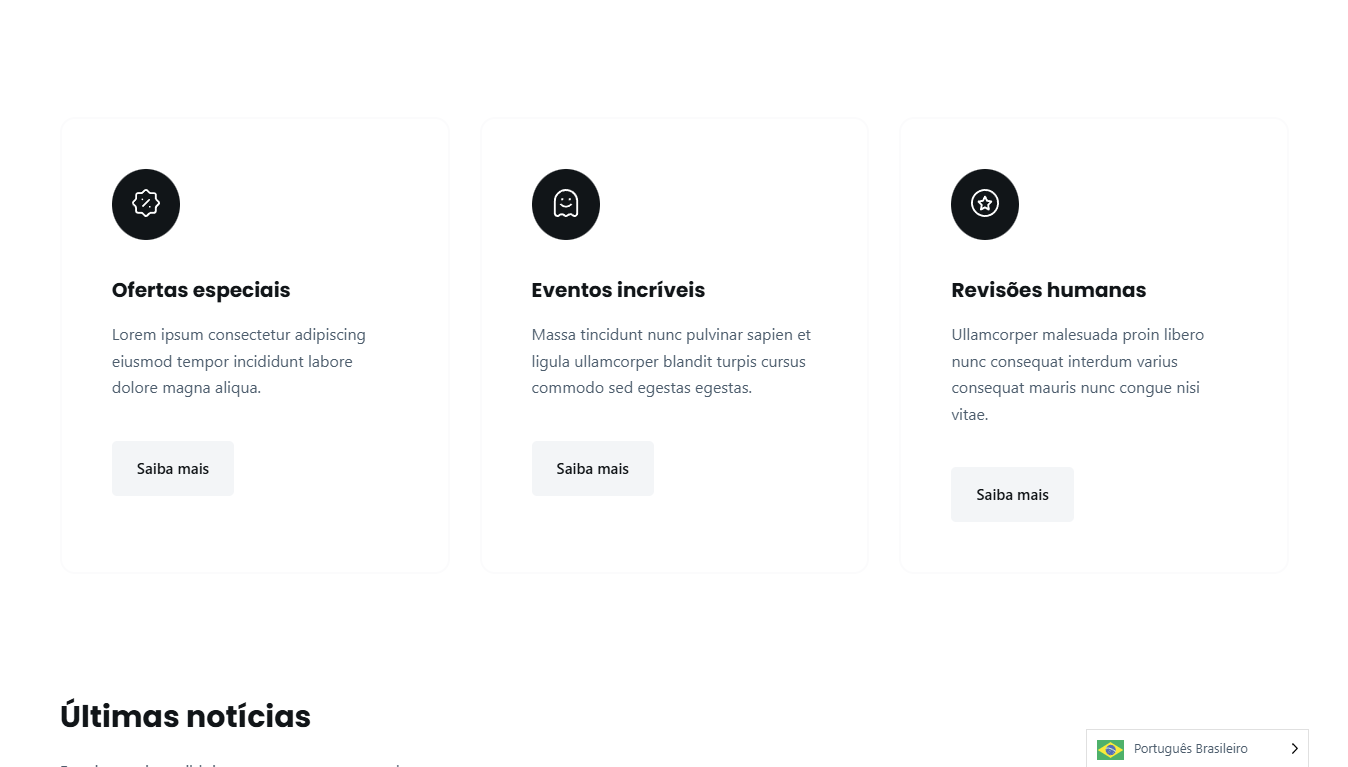The height and width of the screenshot is (767, 1348).
Task: Click the Ofertas especiais heading
Action: (x=201, y=290)
